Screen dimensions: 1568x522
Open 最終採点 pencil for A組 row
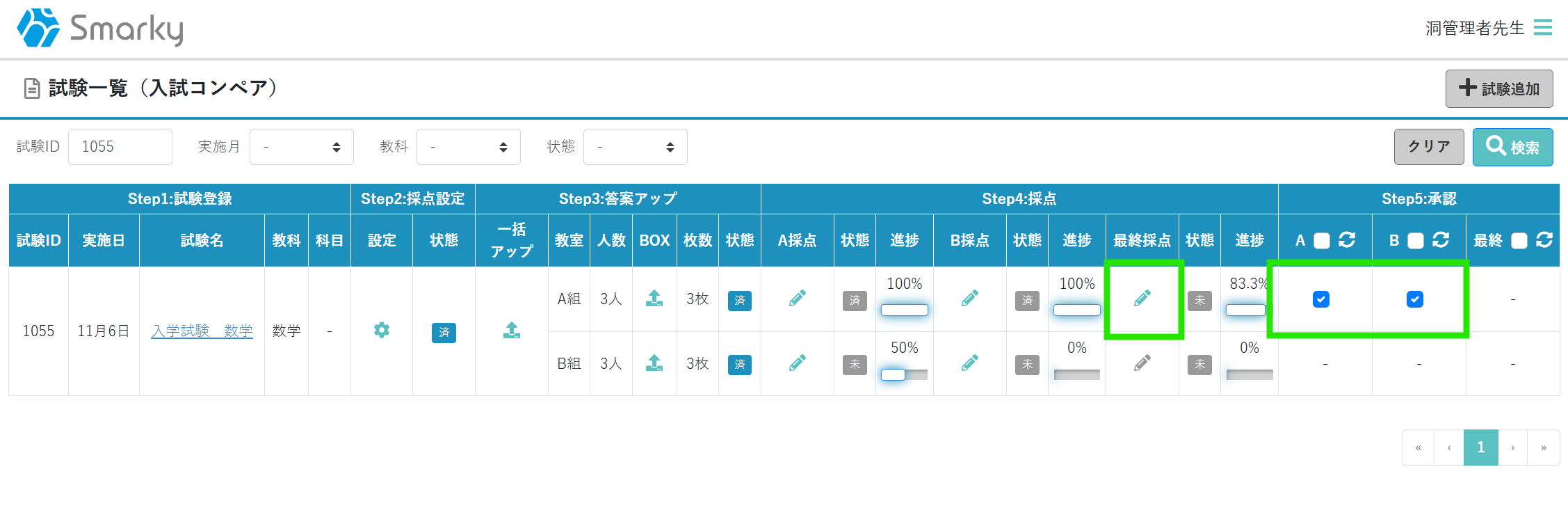point(1142,299)
